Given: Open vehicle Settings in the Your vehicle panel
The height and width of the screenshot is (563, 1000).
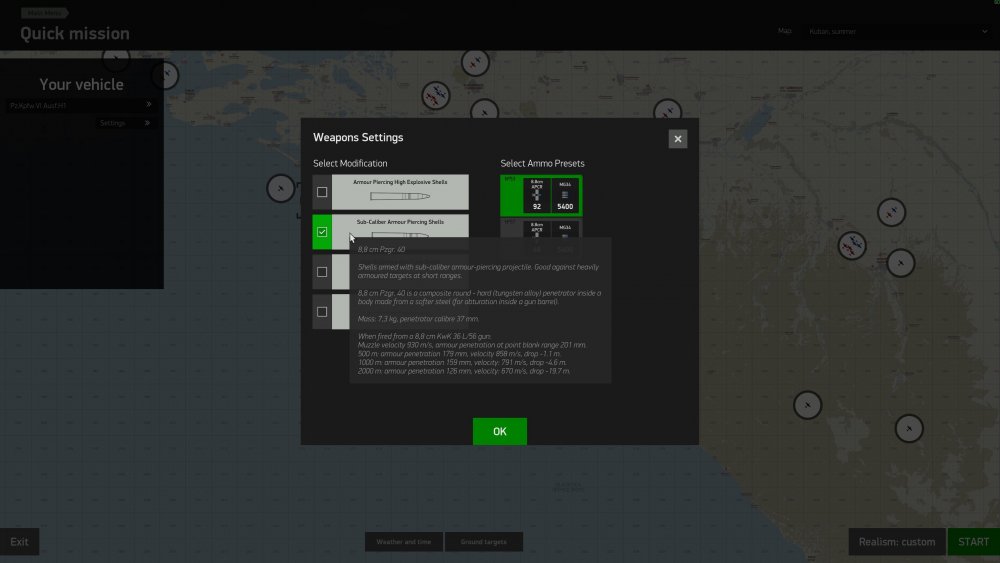Looking at the screenshot, I should pos(124,123).
